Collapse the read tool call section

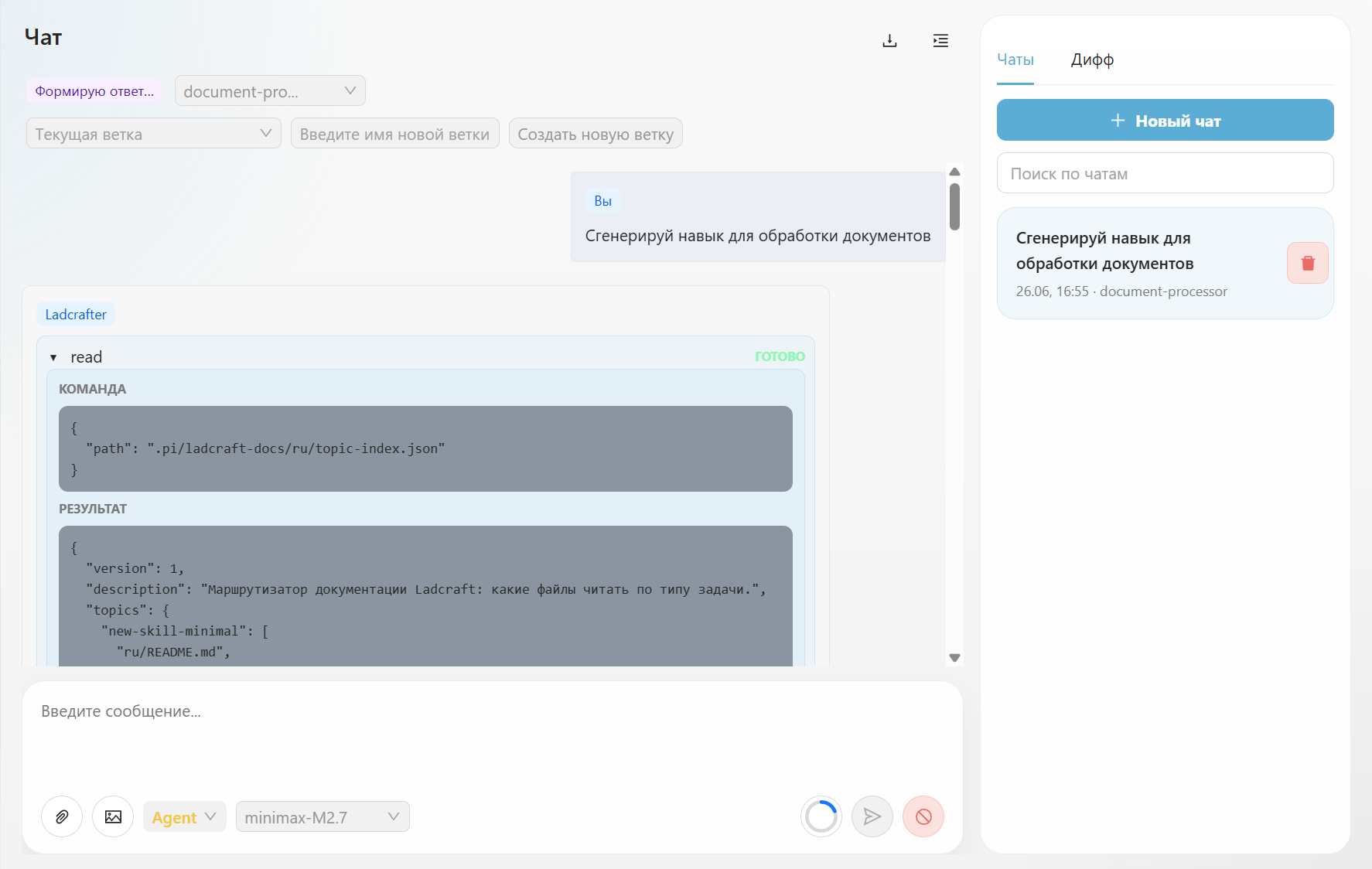(53, 357)
